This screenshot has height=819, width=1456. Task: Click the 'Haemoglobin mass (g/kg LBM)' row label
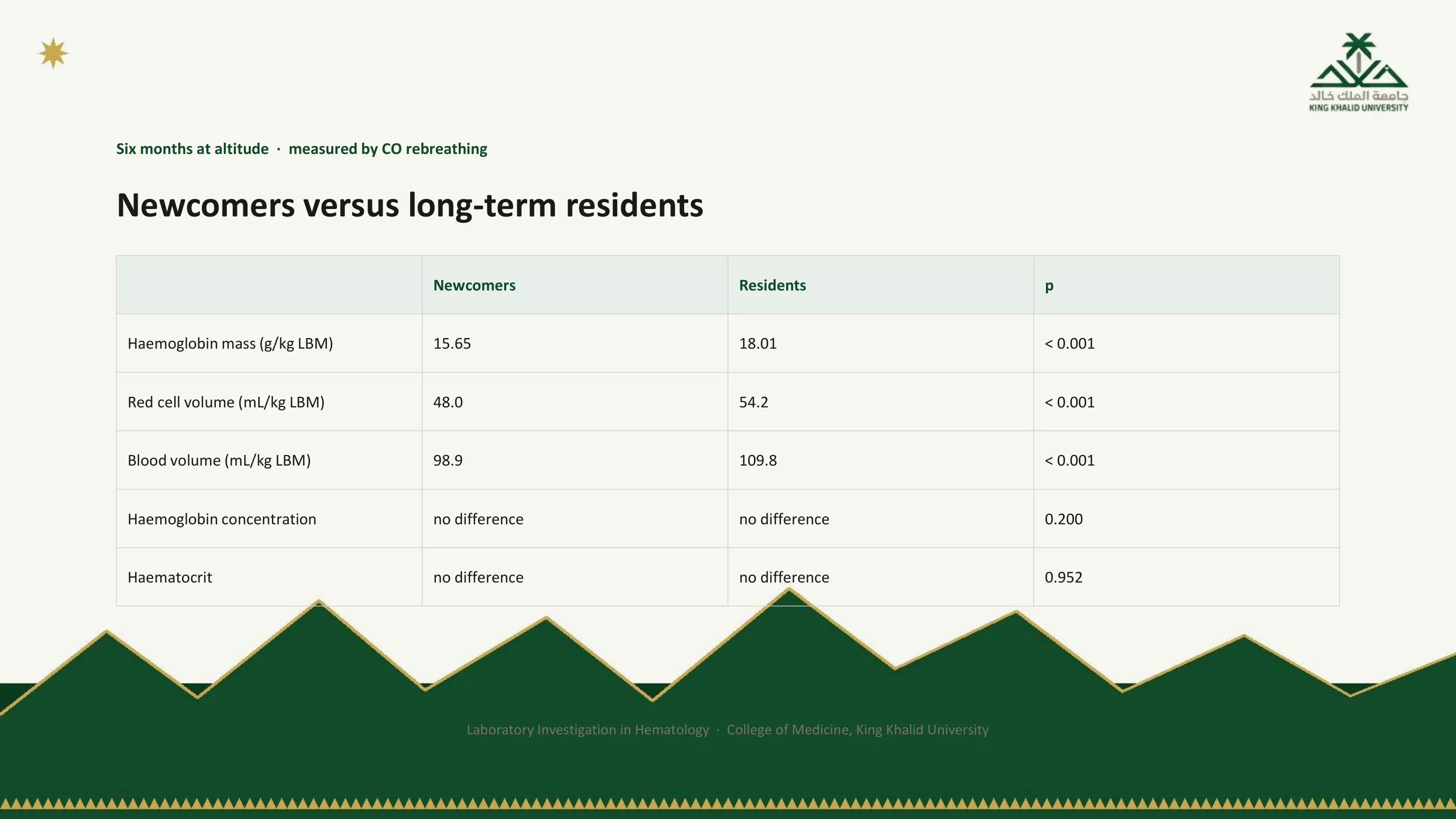230,344
